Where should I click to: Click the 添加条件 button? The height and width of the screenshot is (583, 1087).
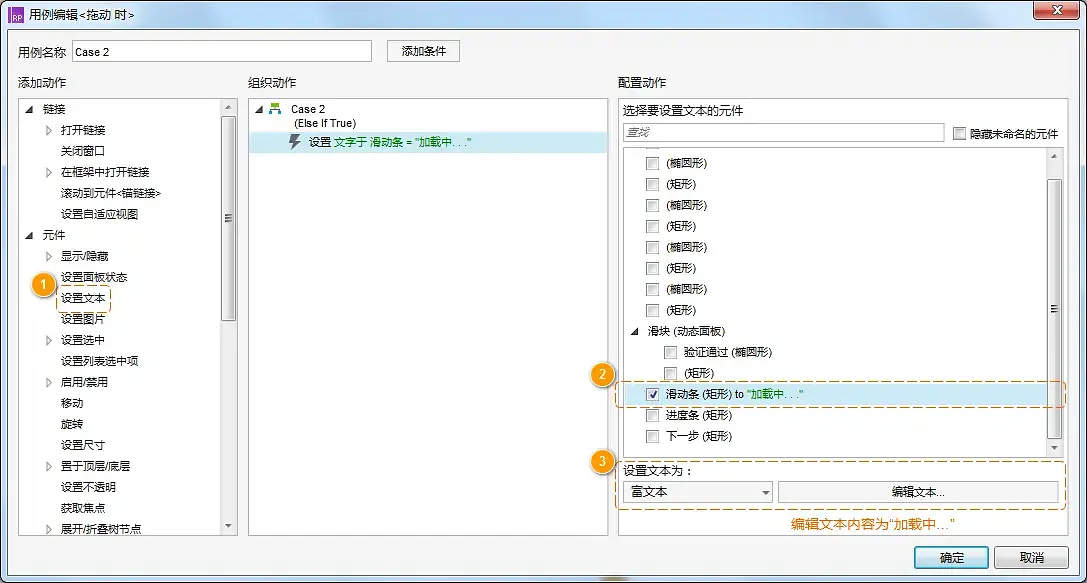tap(421, 50)
